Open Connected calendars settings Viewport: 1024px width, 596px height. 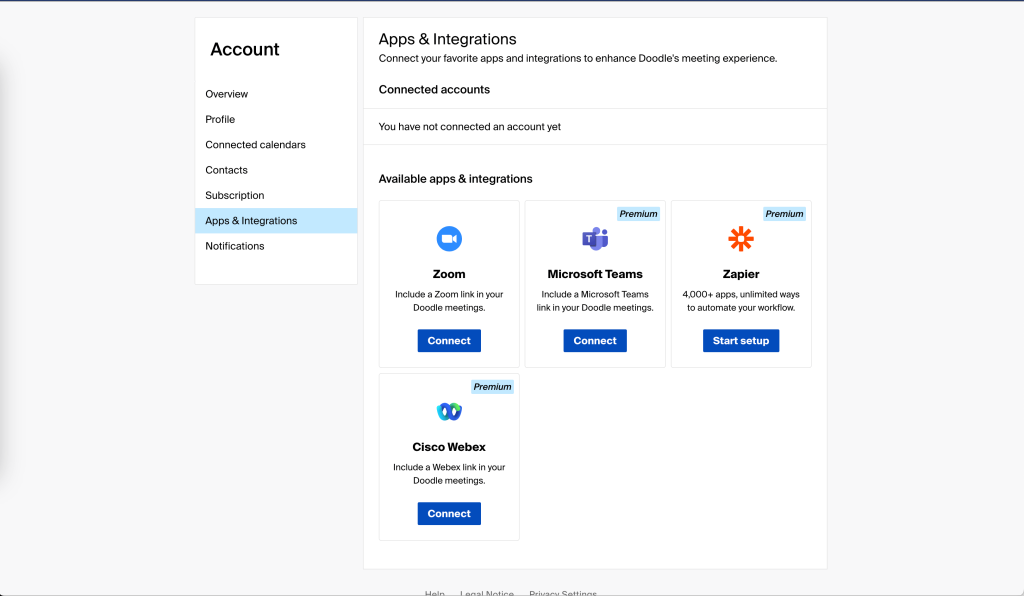click(x=256, y=145)
